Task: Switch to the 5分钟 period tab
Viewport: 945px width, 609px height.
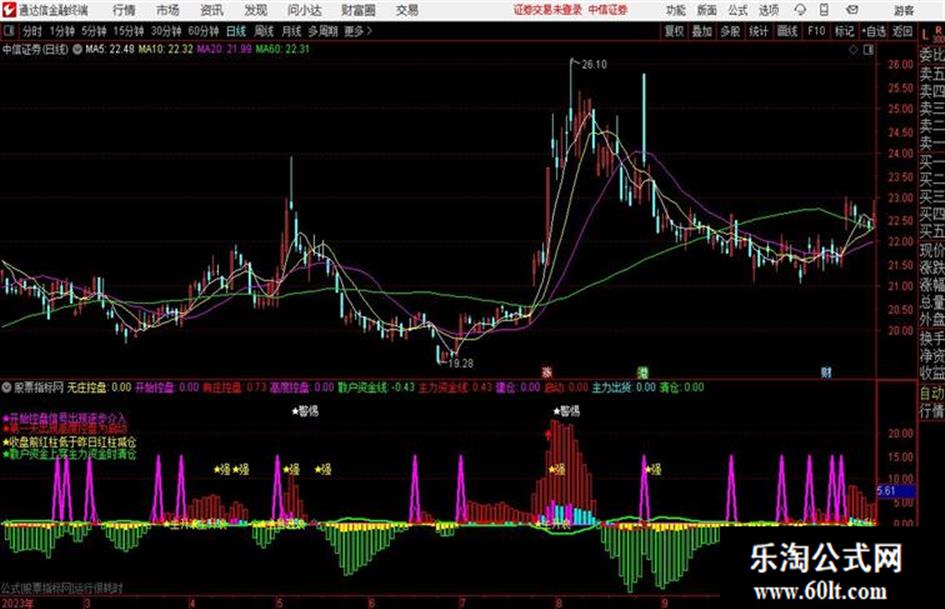Action: pos(93,31)
